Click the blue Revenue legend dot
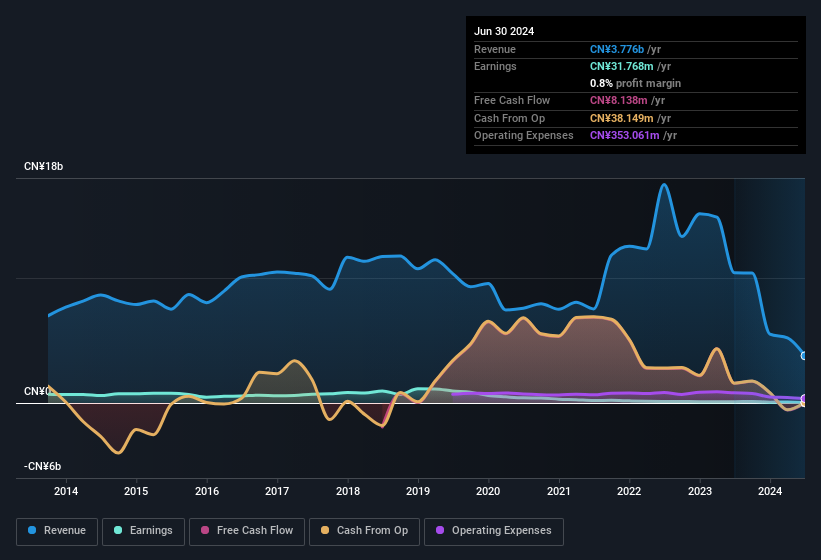This screenshot has height=560, width=821. (33, 531)
